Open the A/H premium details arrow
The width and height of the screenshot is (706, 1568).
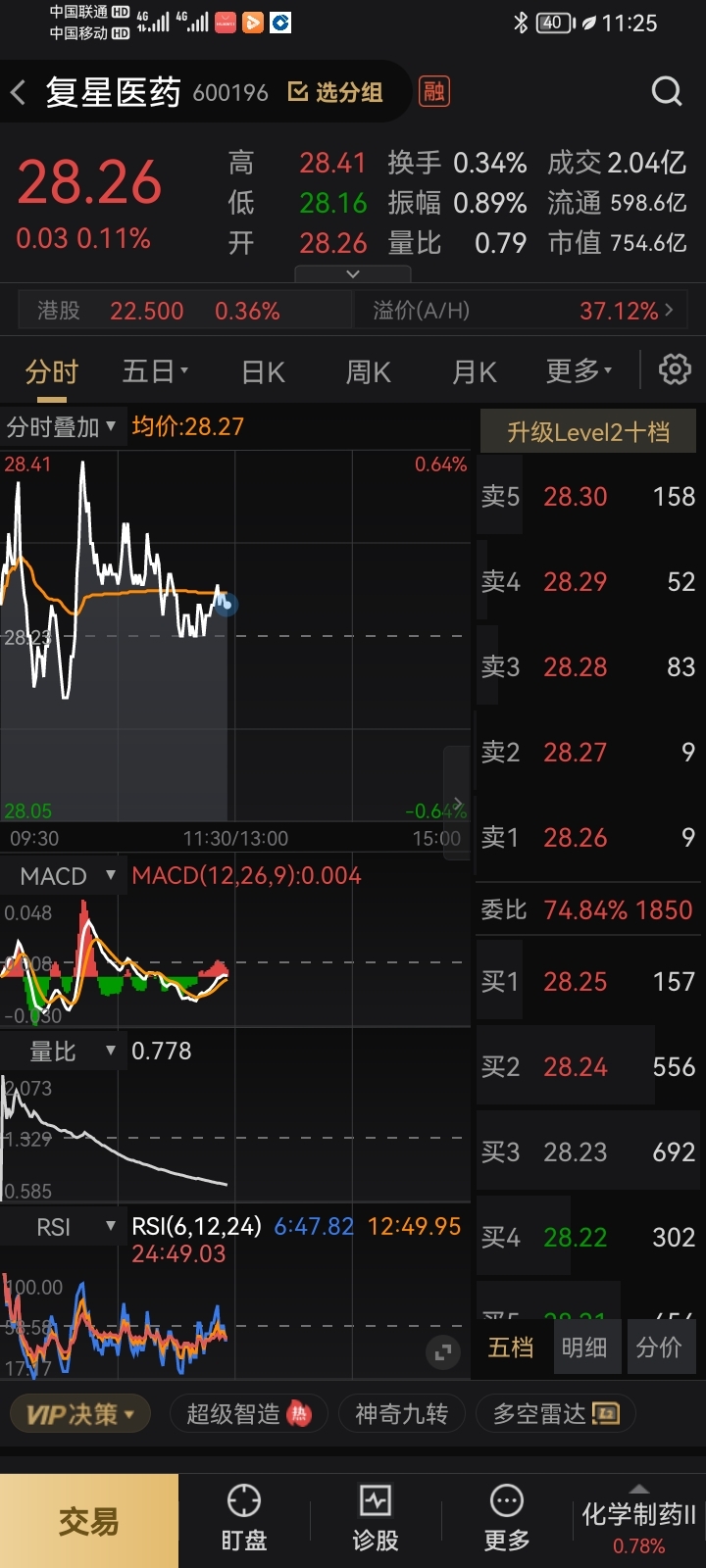tap(670, 311)
